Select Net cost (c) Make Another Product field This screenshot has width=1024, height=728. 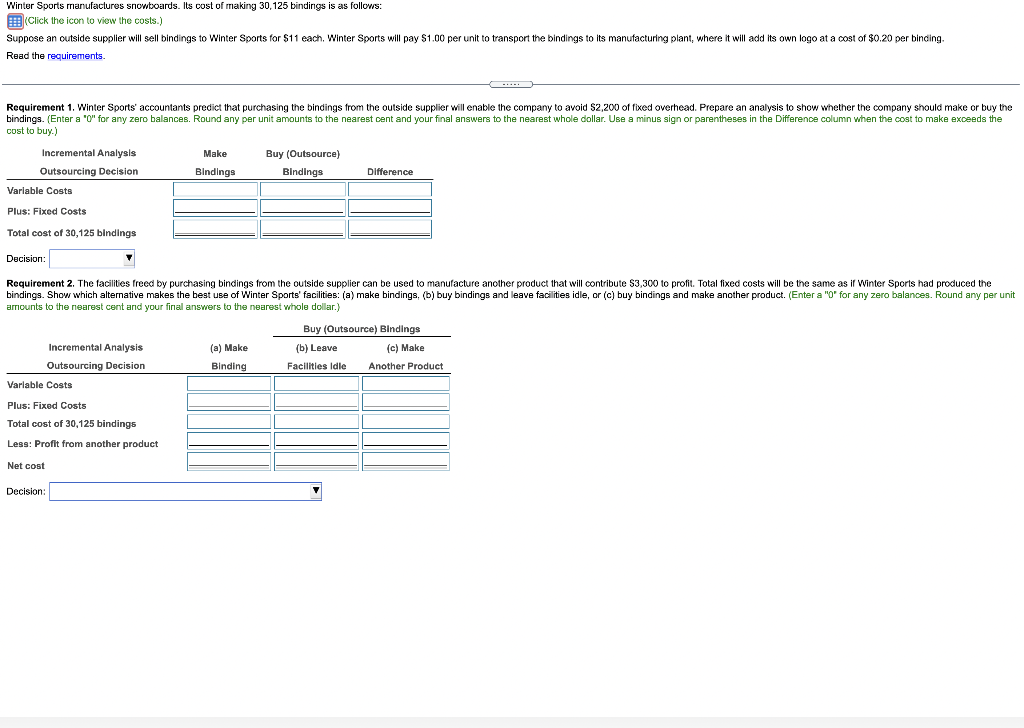pyautogui.click(x=406, y=462)
